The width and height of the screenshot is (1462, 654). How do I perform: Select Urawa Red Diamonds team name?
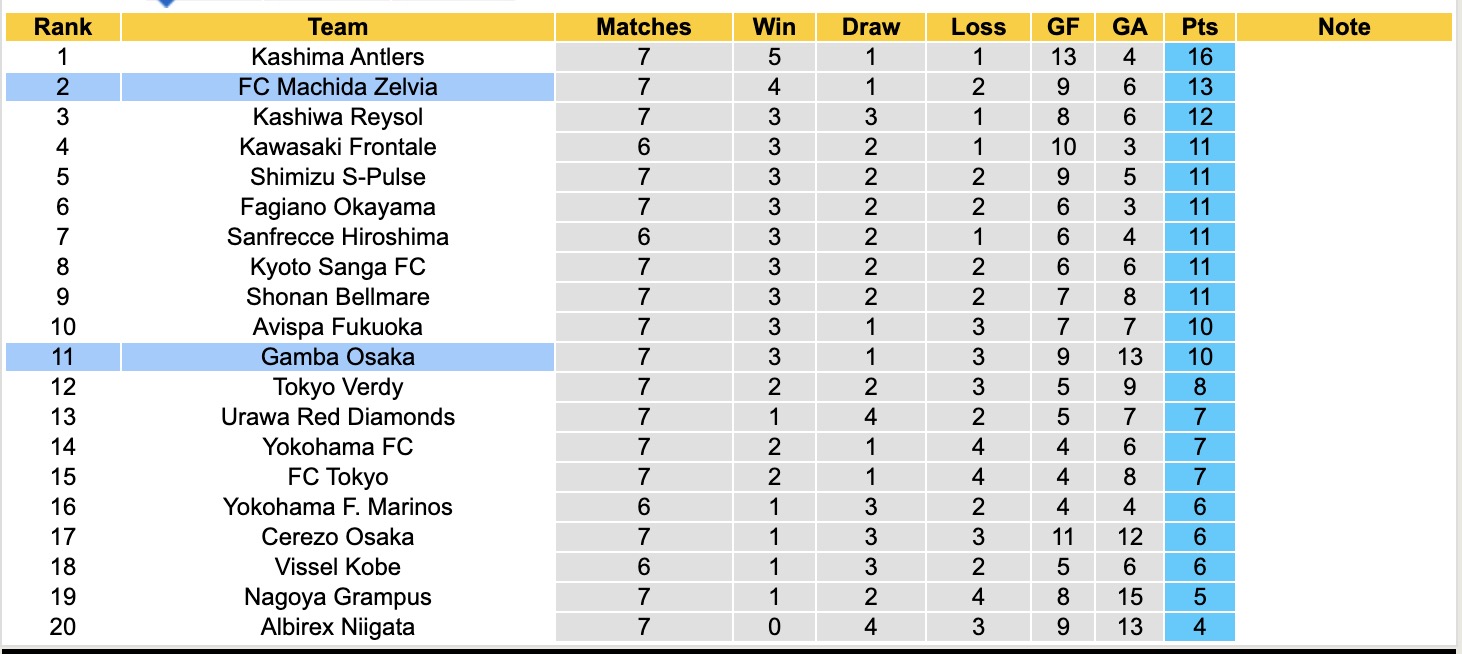[x=338, y=417]
